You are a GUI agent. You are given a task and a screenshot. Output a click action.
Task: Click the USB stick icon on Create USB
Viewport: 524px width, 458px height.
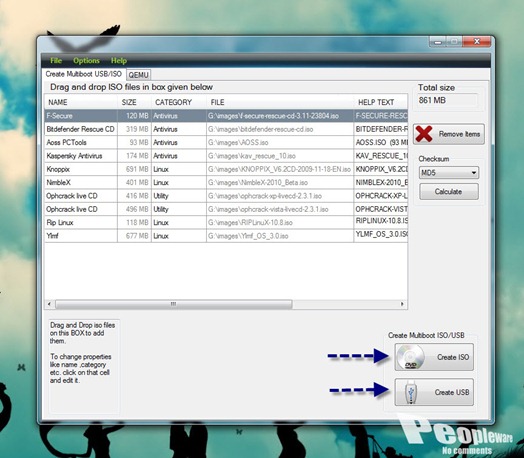click(x=410, y=393)
